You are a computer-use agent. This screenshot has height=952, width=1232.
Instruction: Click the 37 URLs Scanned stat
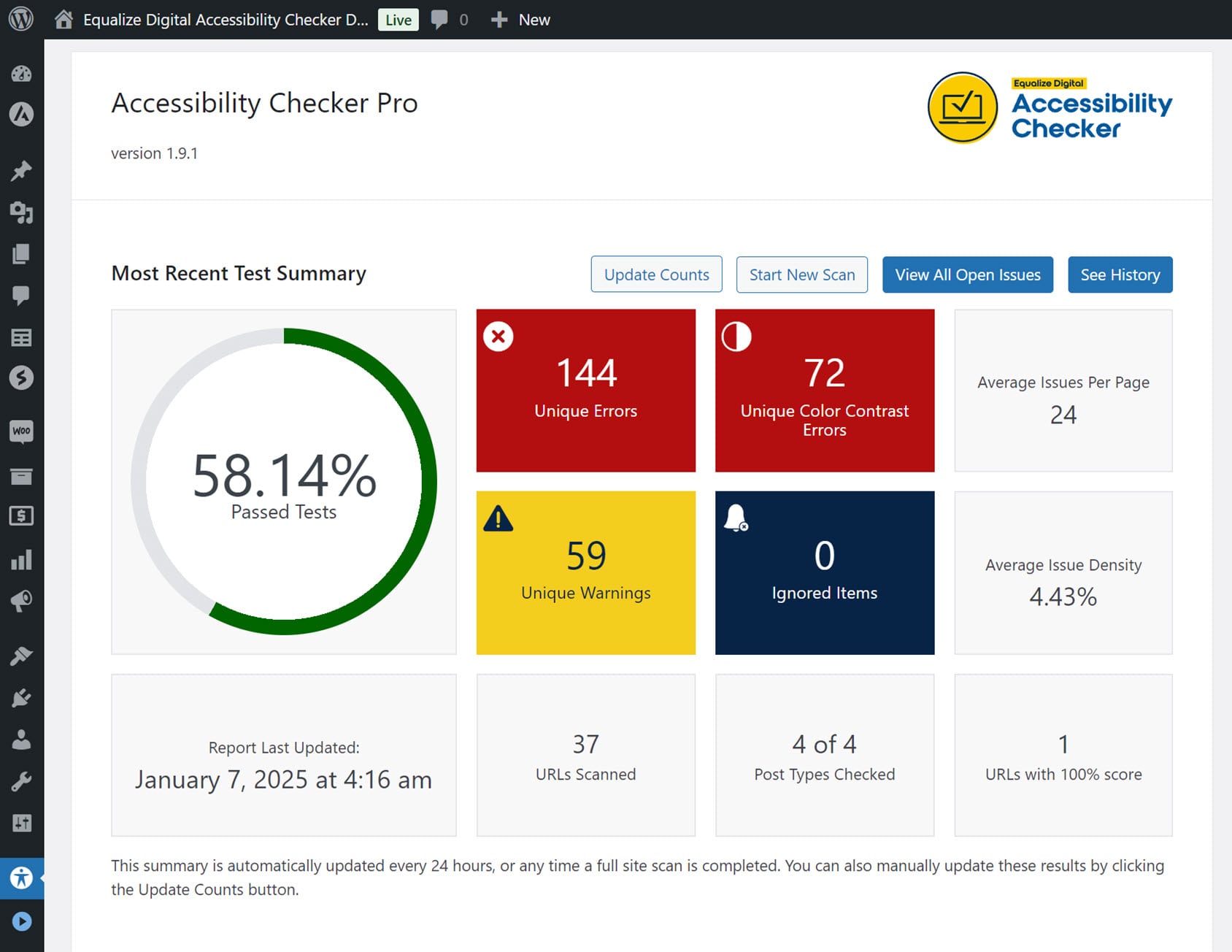tap(585, 756)
